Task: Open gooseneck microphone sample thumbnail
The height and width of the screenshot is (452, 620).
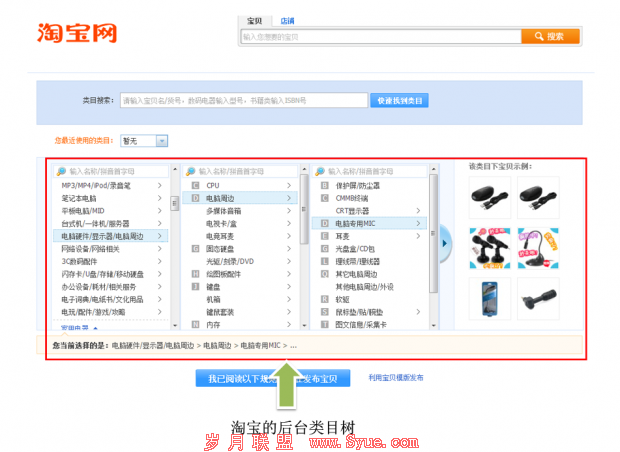Action: click(538, 248)
